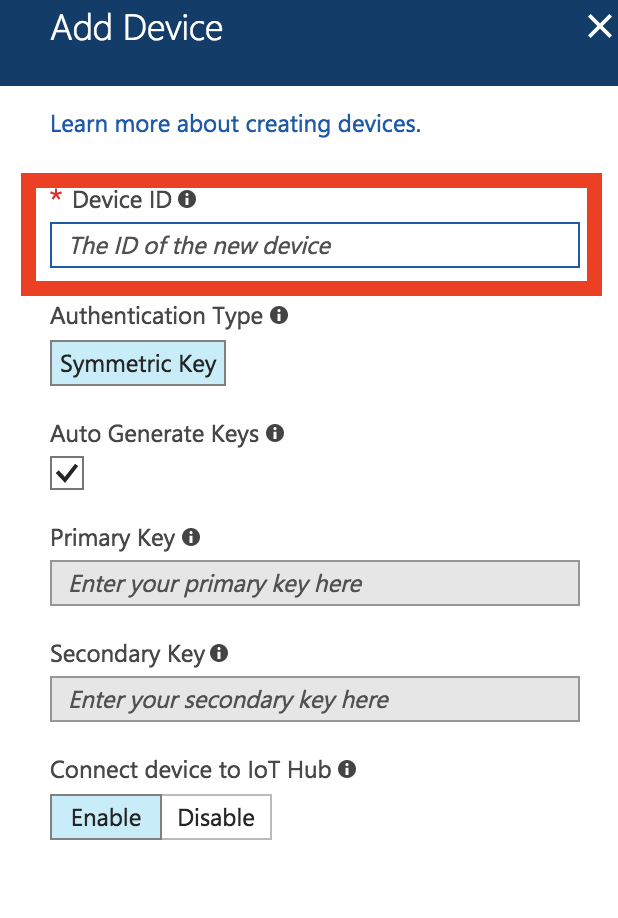Click the Connect device to IoT Hub info icon
The height and width of the screenshot is (918, 618).
coord(347,769)
